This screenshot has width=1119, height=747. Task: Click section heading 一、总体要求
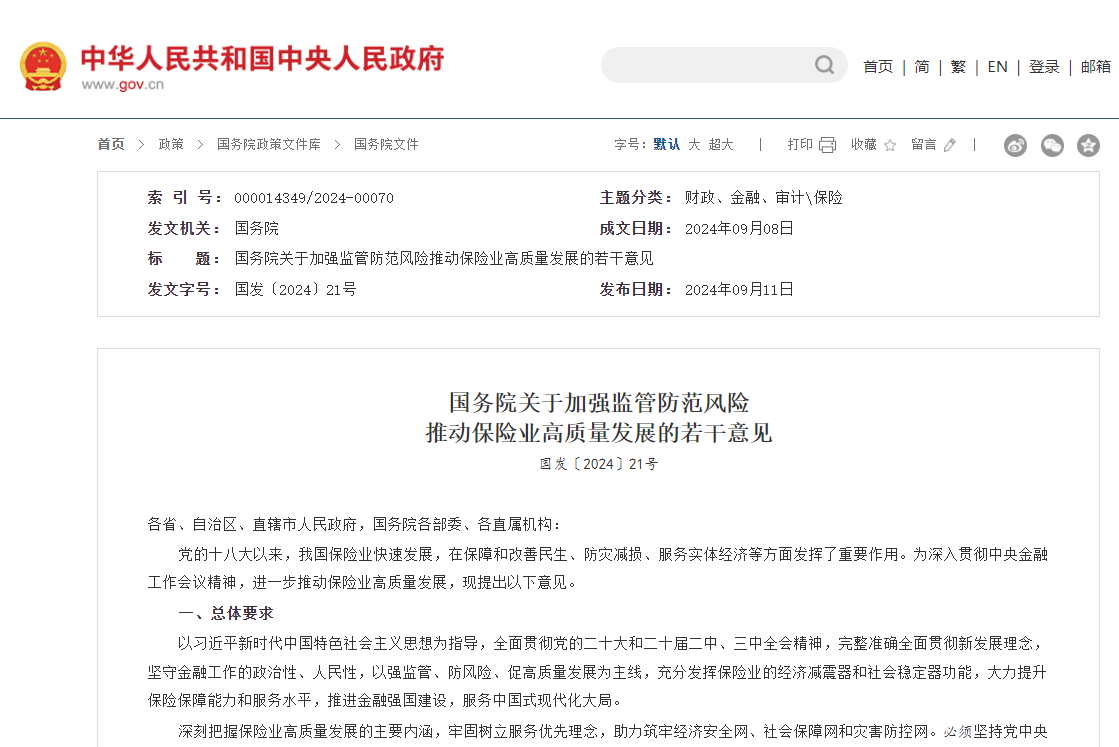coord(226,613)
